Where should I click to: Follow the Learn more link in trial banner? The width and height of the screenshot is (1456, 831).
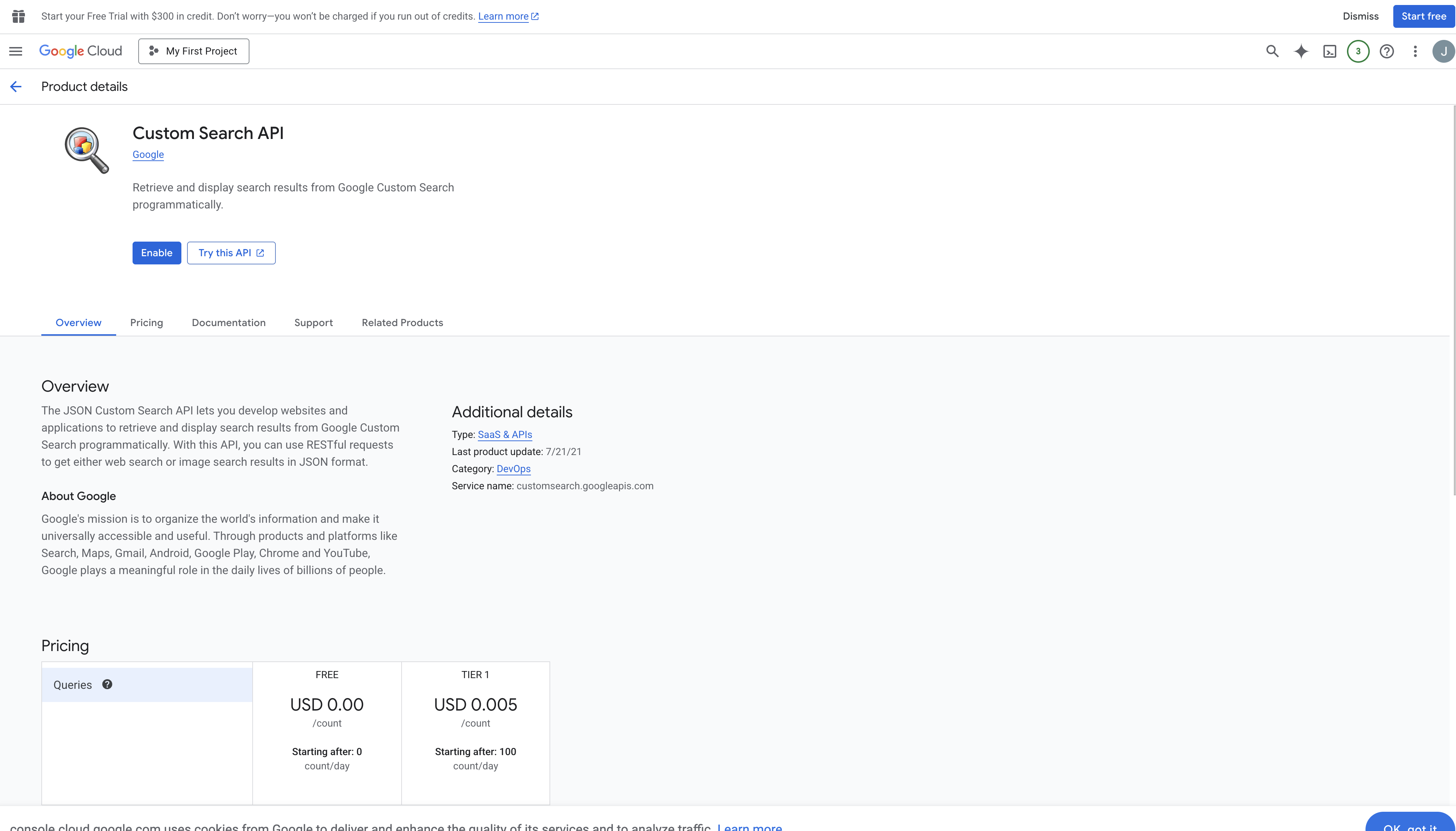(508, 16)
